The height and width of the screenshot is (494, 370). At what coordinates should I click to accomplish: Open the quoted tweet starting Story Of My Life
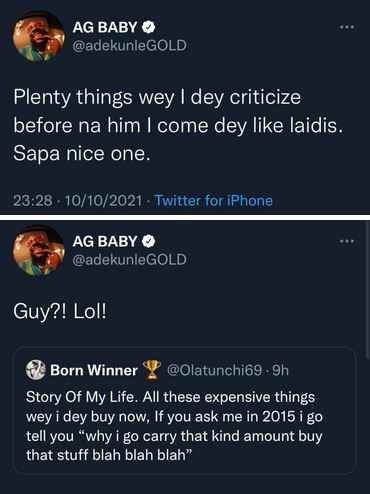tap(185, 410)
